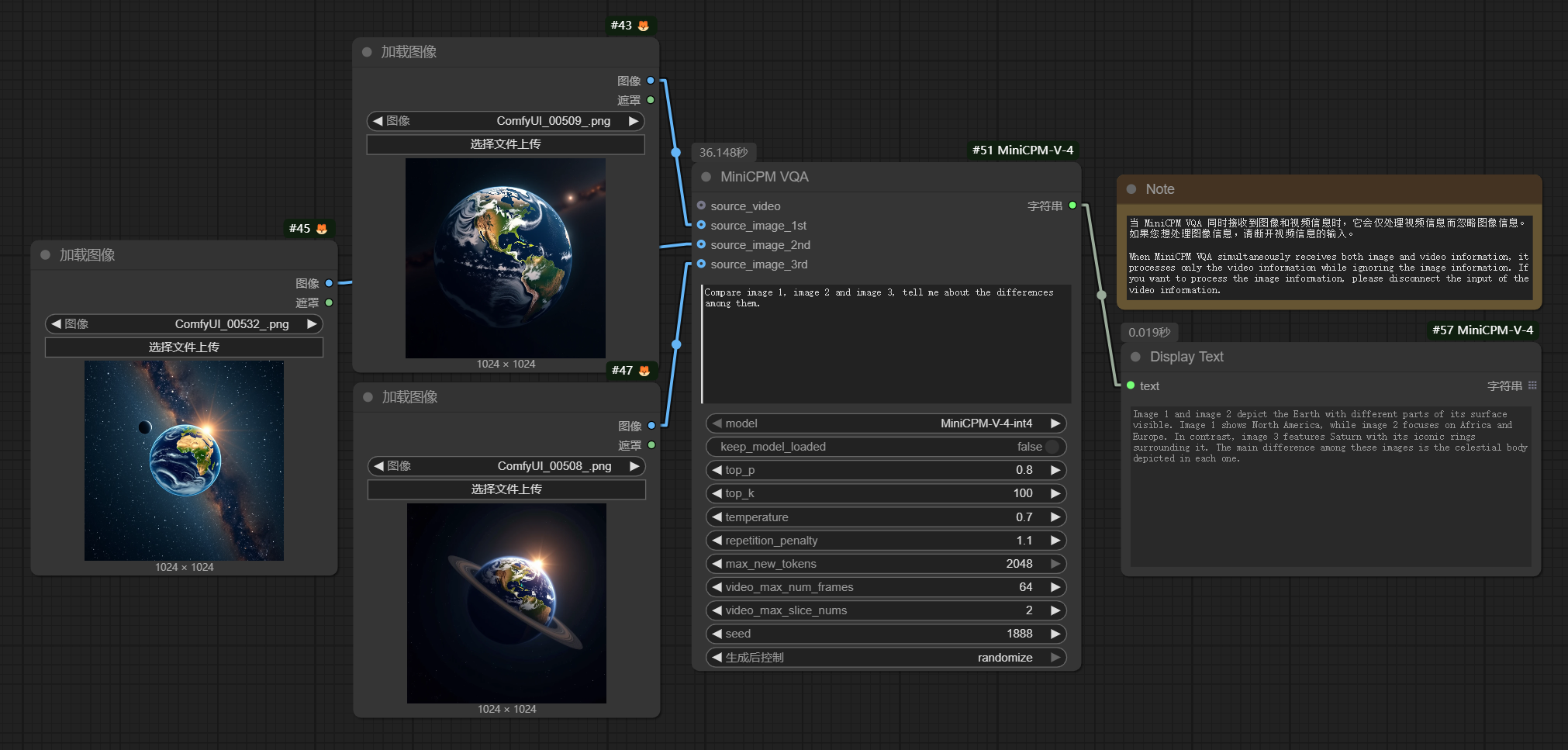
Task: Click the 遮罩 output port on node #45
Action: point(329,302)
